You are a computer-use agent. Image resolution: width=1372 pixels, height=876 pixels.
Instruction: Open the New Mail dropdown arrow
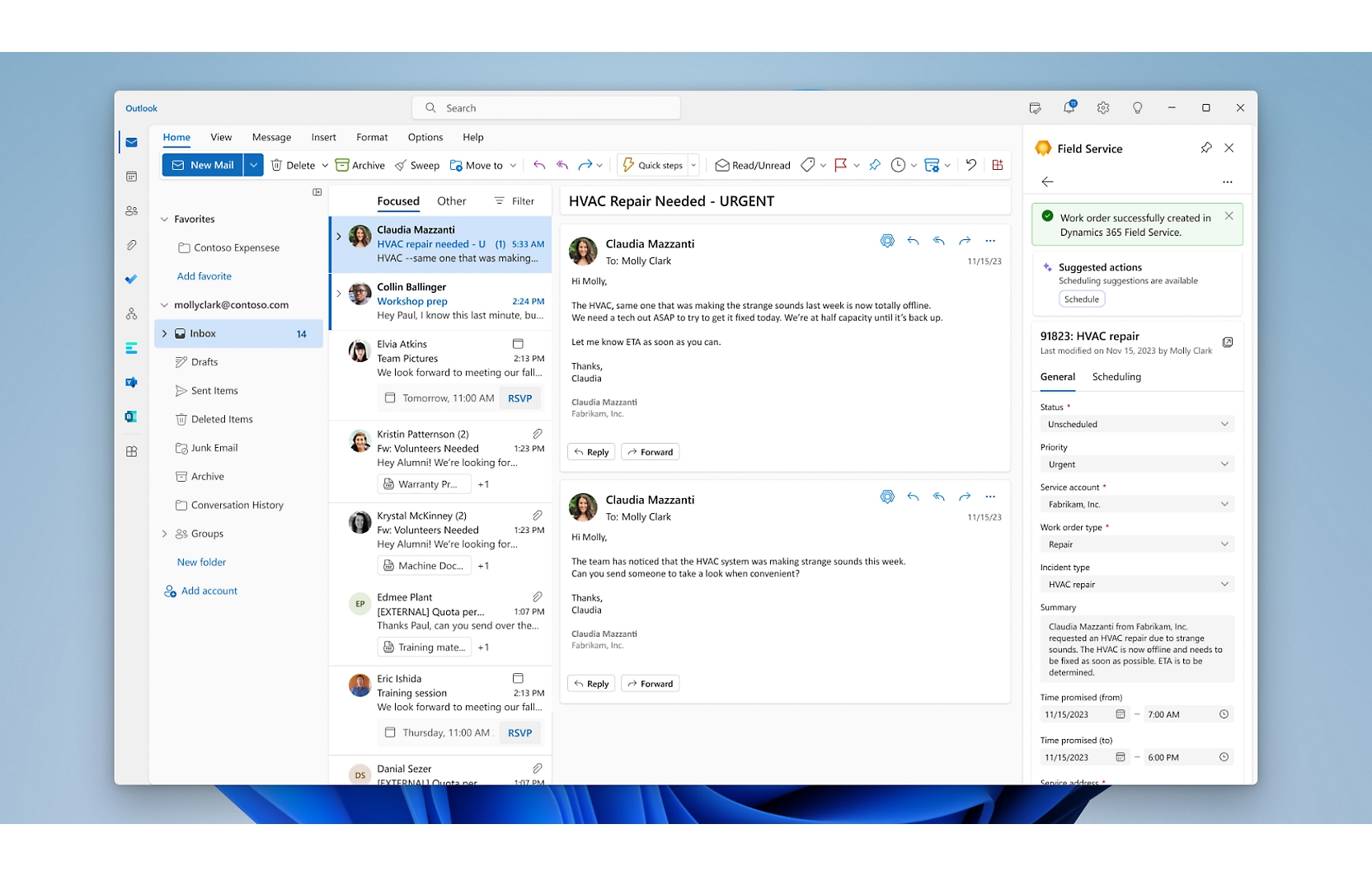coord(254,165)
